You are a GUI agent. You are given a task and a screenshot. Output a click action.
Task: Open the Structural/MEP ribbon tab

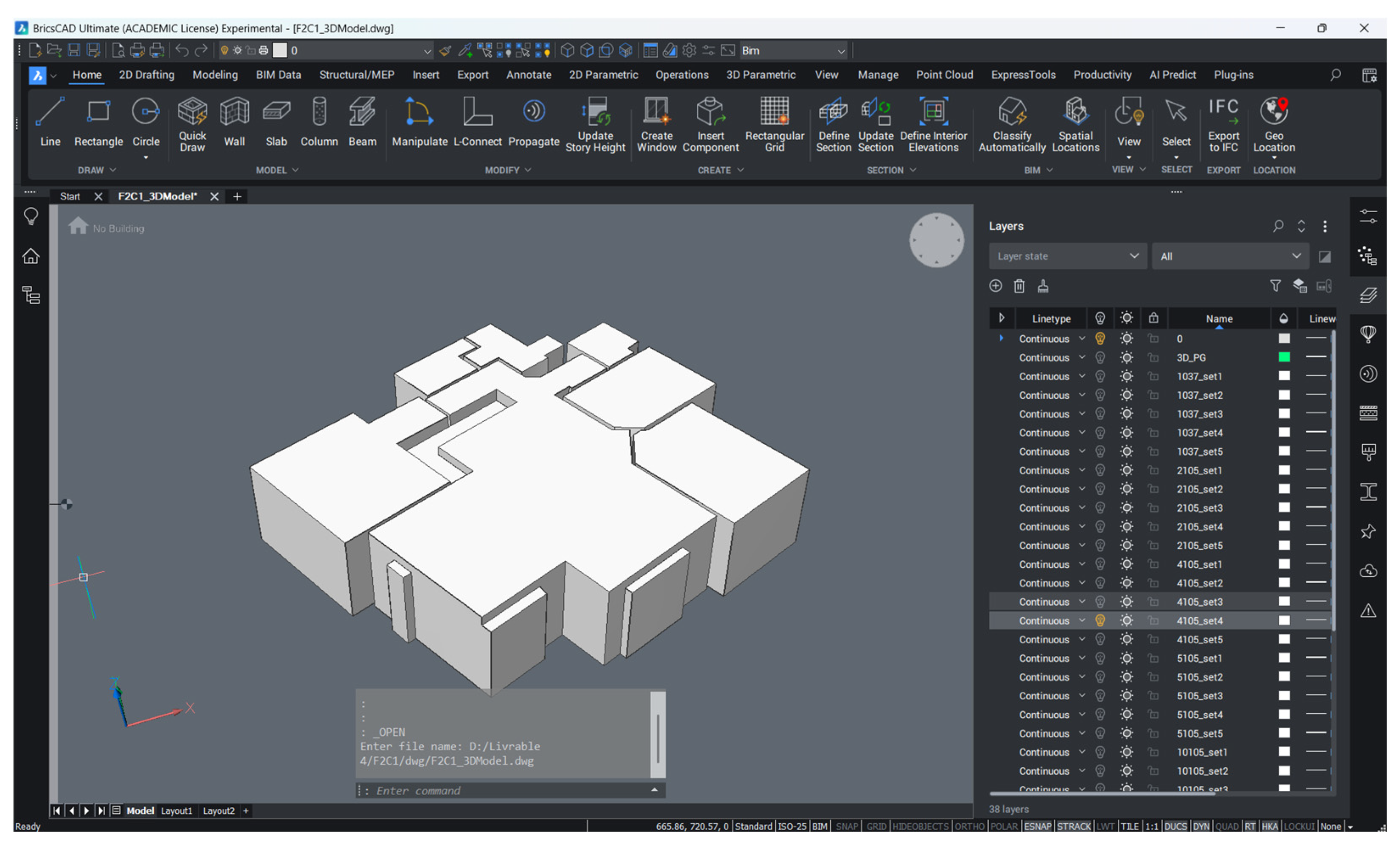coord(357,75)
